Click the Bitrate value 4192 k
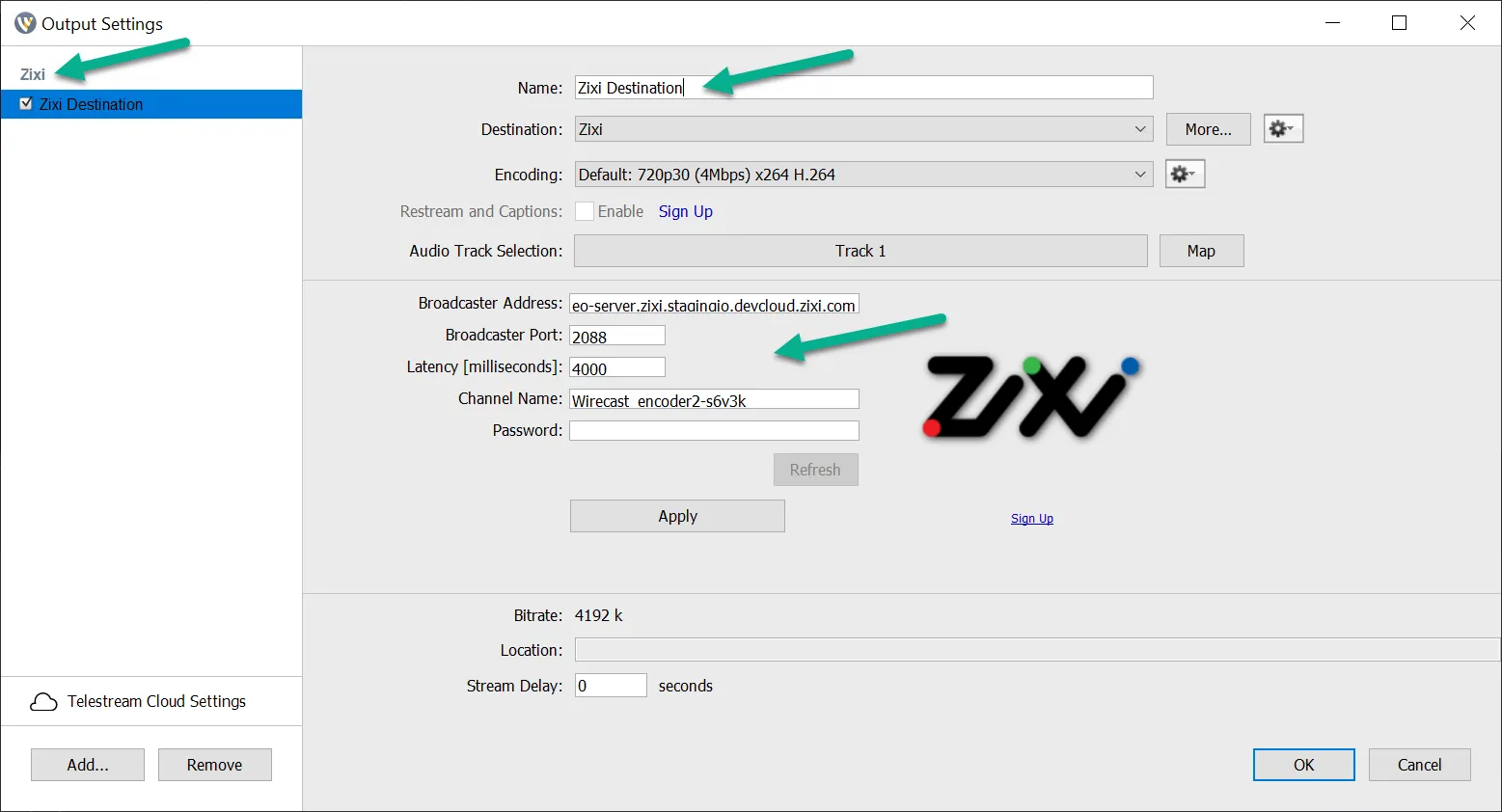Image resolution: width=1502 pixels, height=812 pixels. pos(598,615)
